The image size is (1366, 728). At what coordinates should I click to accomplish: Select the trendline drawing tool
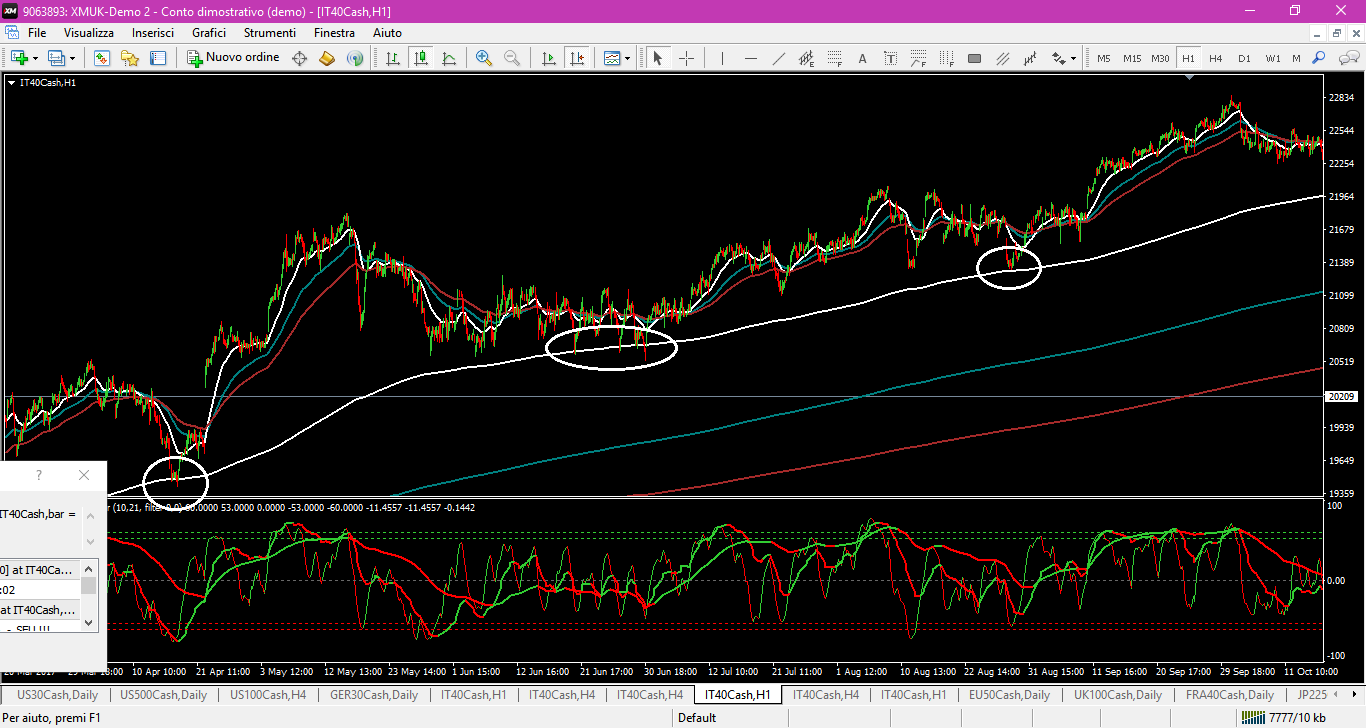tap(779, 58)
